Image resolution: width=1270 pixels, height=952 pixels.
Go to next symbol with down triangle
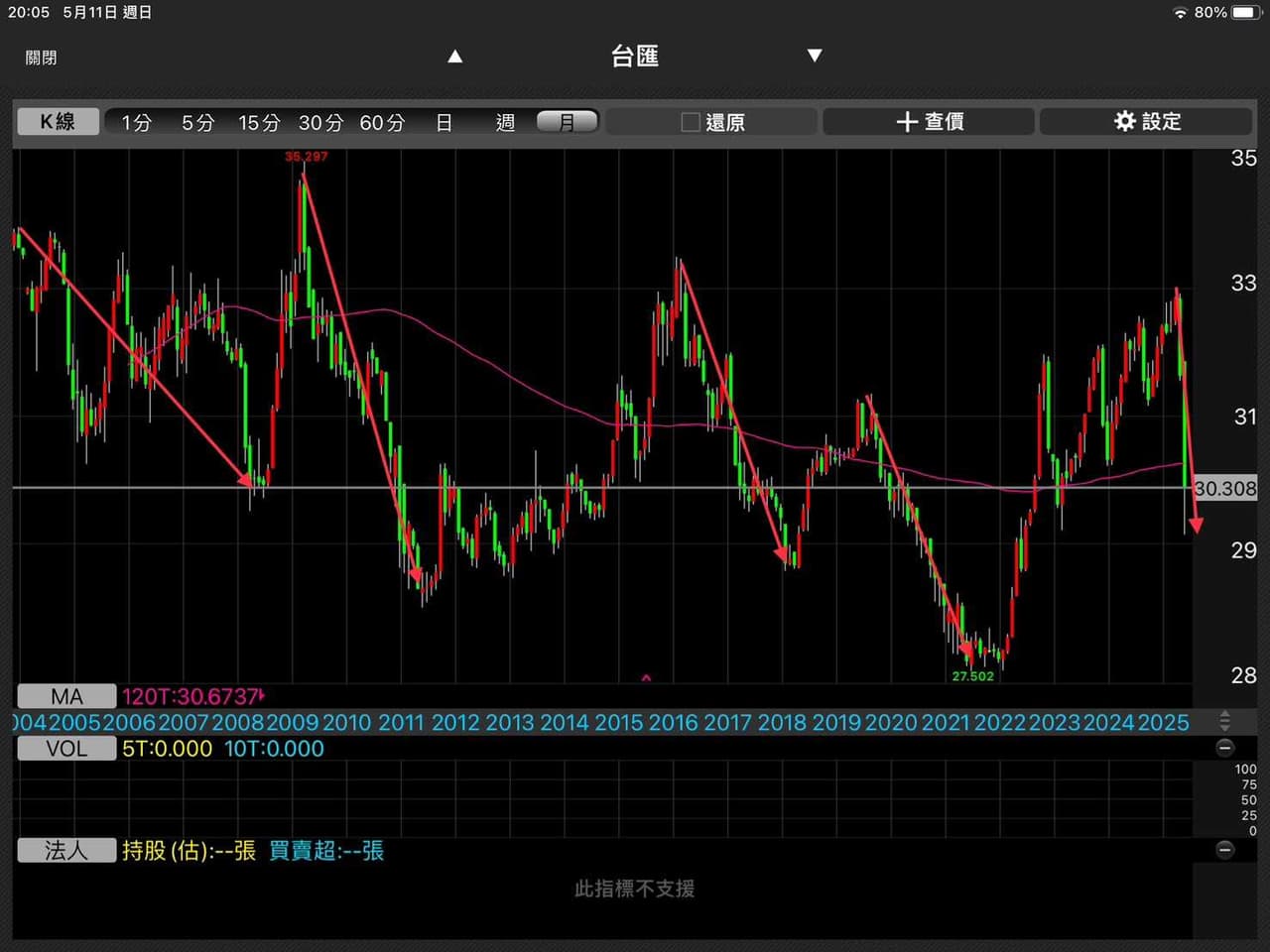[815, 56]
